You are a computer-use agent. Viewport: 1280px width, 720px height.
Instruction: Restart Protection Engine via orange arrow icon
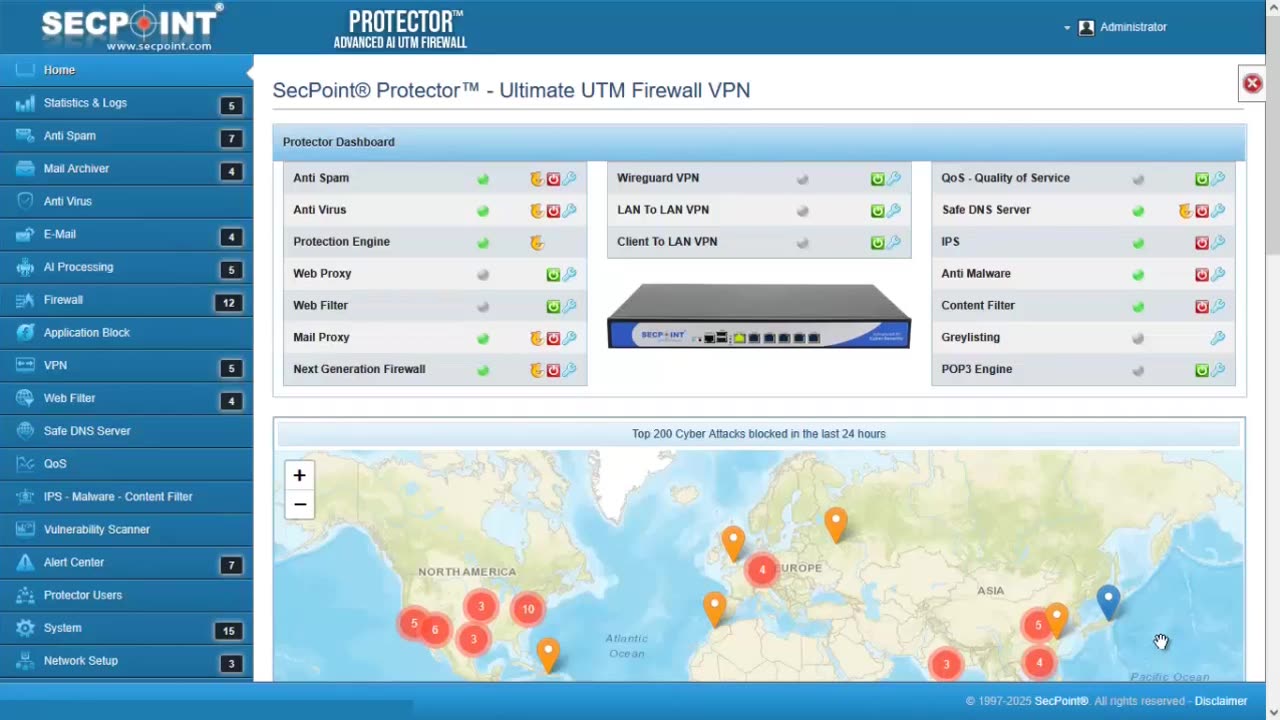[536, 243]
